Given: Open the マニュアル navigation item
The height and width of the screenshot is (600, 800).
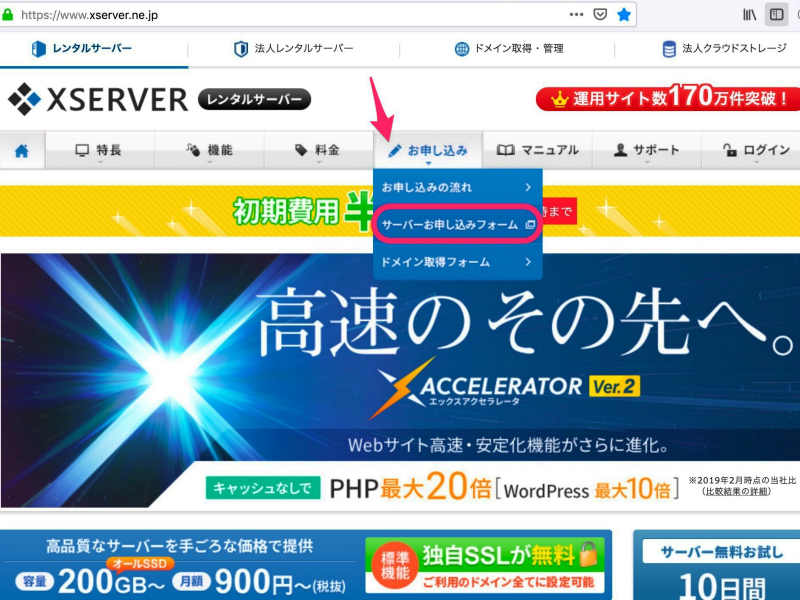Looking at the screenshot, I should pyautogui.click(x=537, y=151).
